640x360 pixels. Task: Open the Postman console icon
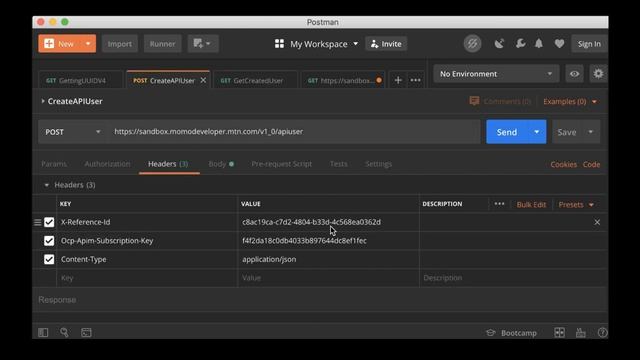(86, 333)
